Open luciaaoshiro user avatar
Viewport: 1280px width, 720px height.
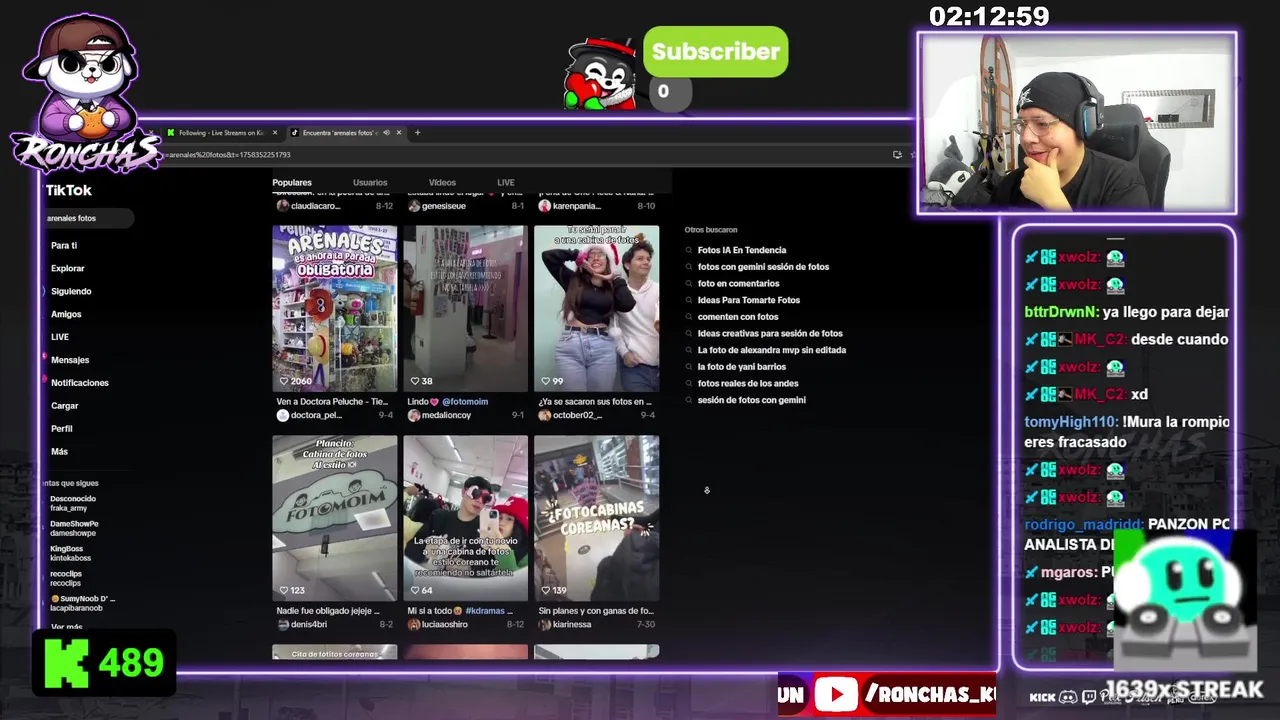(414, 624)
